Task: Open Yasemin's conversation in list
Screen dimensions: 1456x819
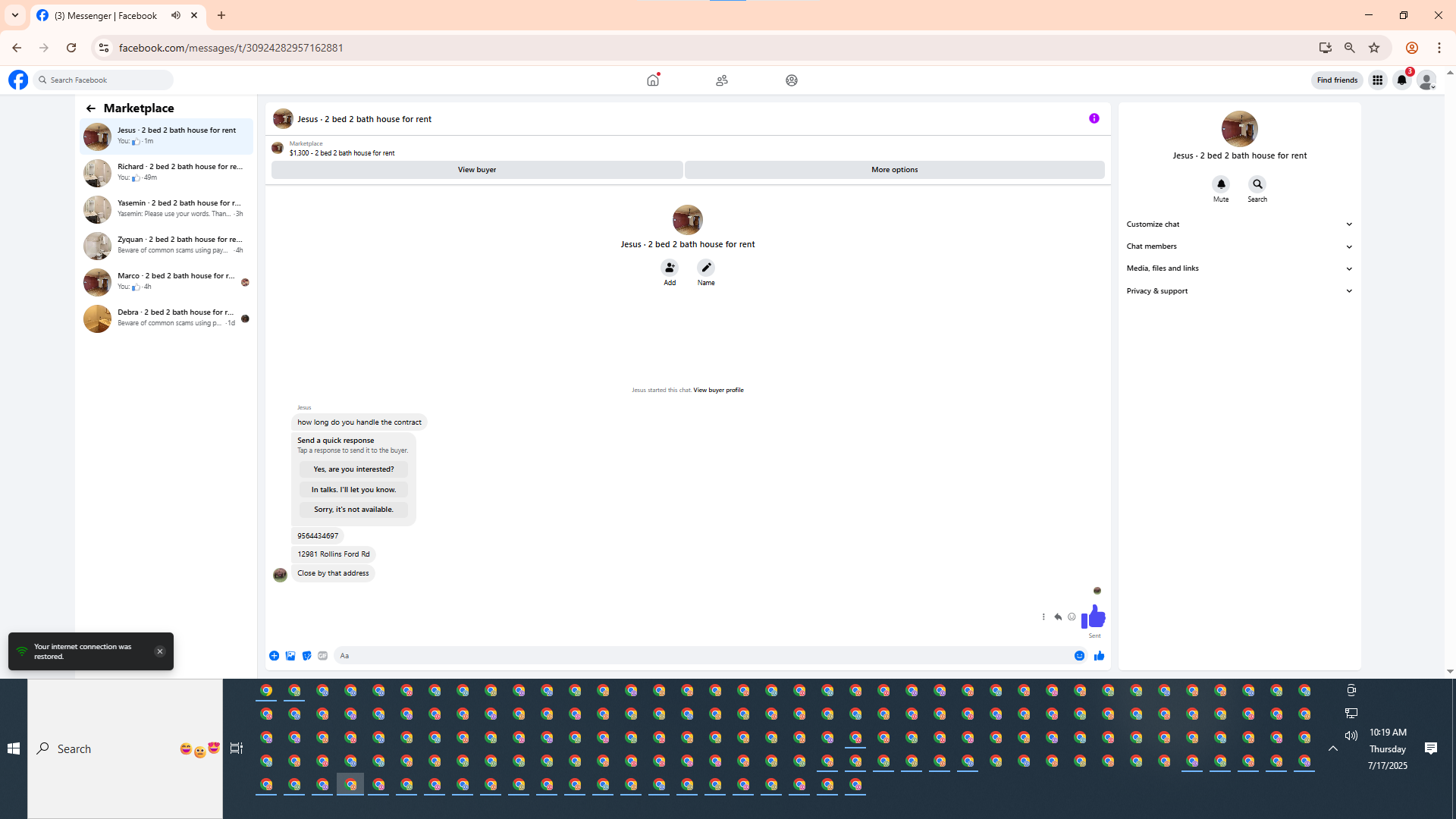Action: 167,209
